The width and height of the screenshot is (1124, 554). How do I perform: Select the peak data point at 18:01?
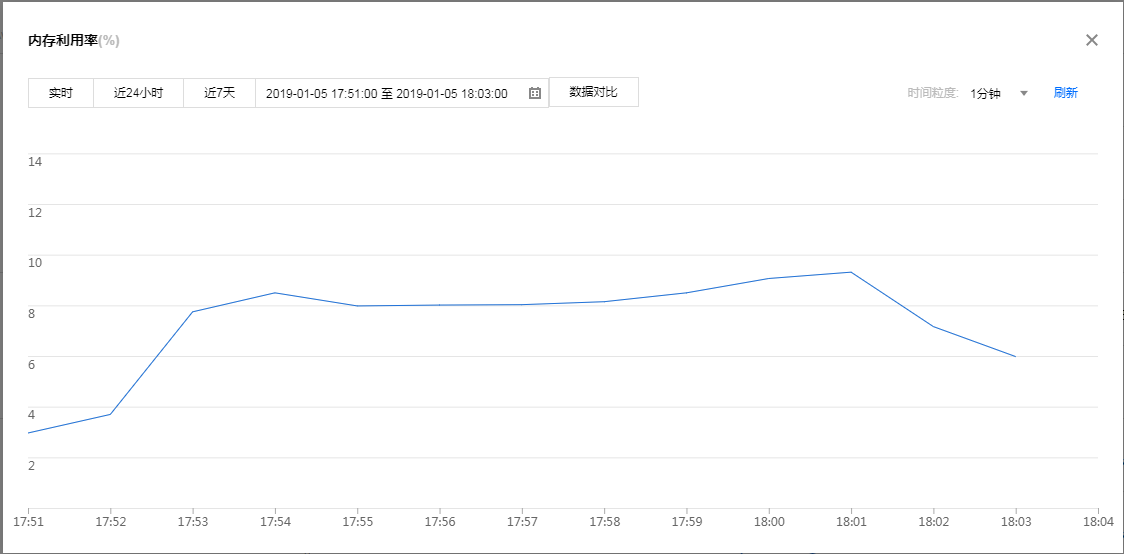(x=850, y=272)
